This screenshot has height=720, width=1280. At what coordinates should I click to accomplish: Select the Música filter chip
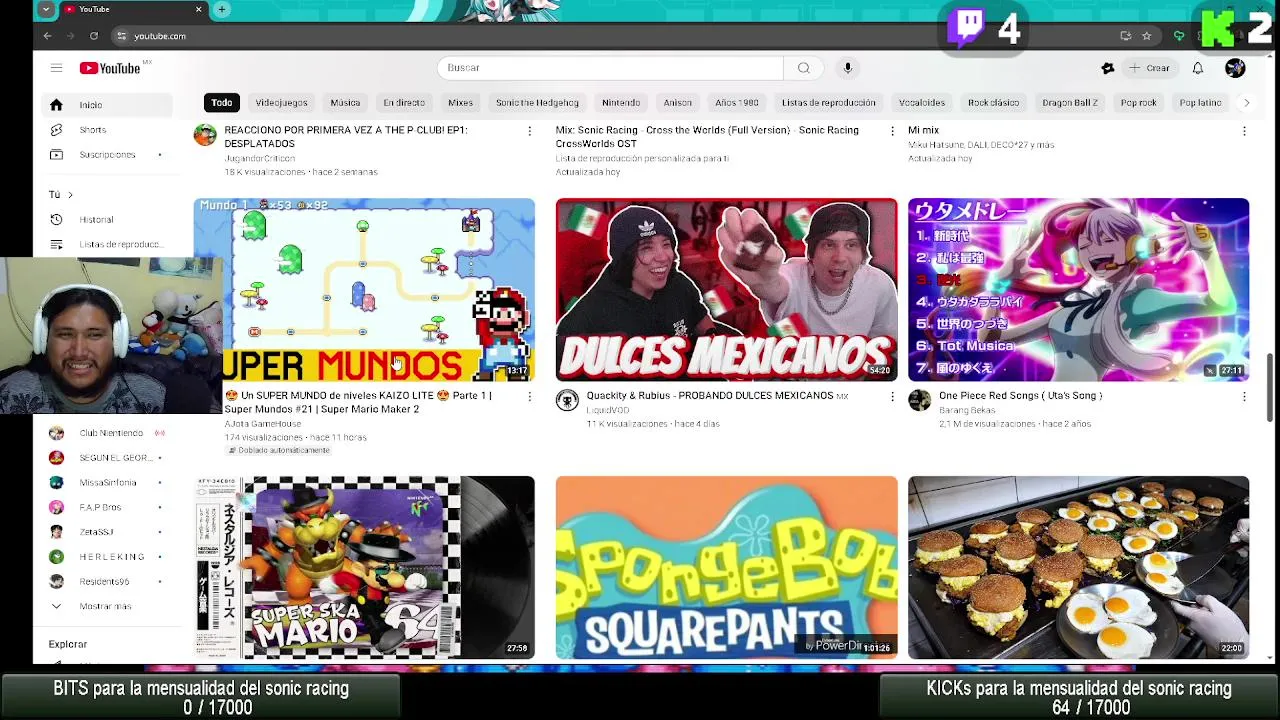(345, 102)
